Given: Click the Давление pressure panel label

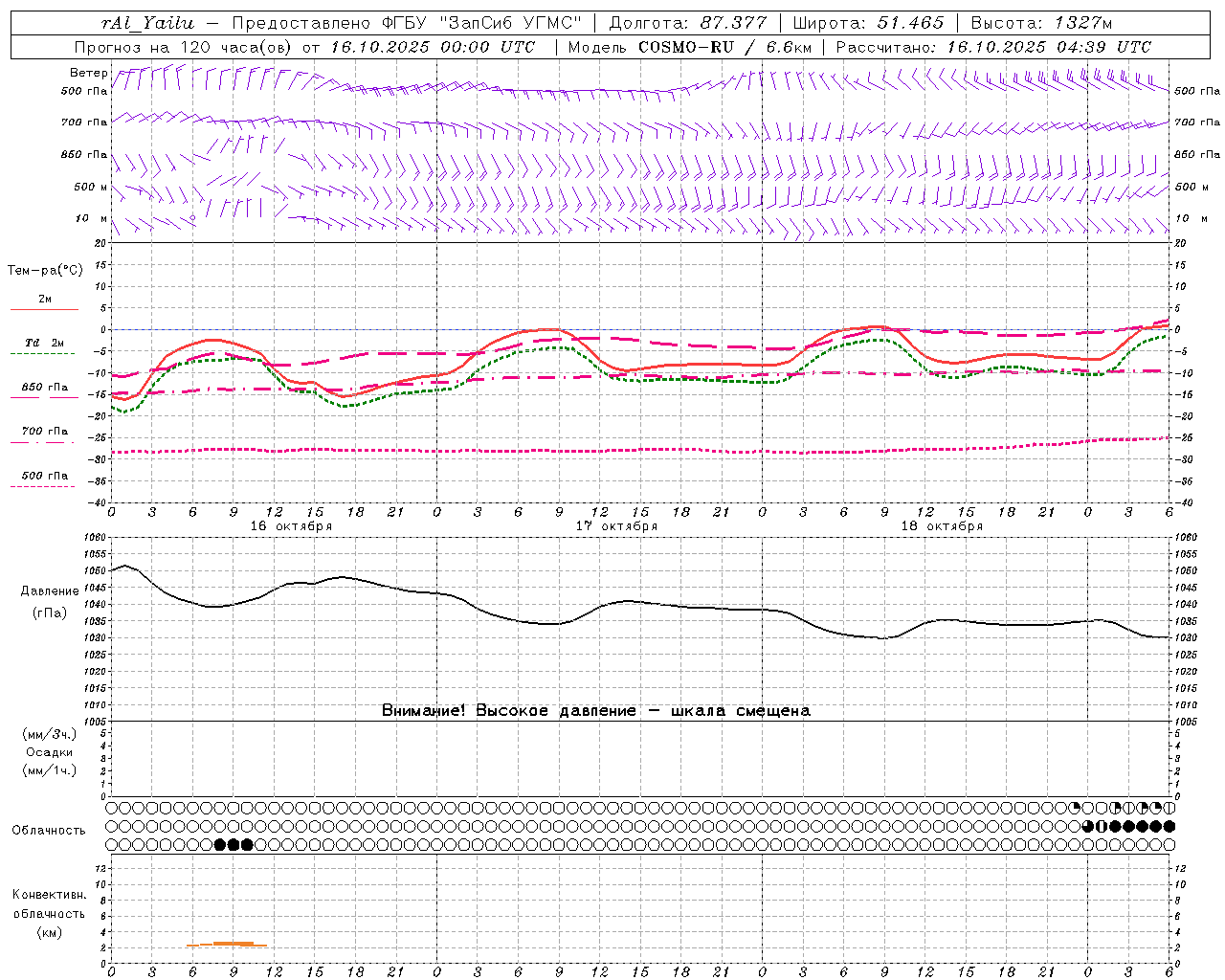Looking at the screenshot, I should click(x=48, y=591).
